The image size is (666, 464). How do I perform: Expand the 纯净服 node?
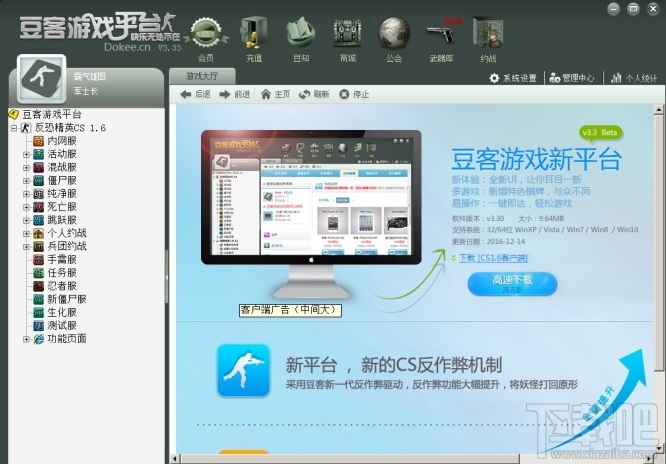[x=26, y=194]
